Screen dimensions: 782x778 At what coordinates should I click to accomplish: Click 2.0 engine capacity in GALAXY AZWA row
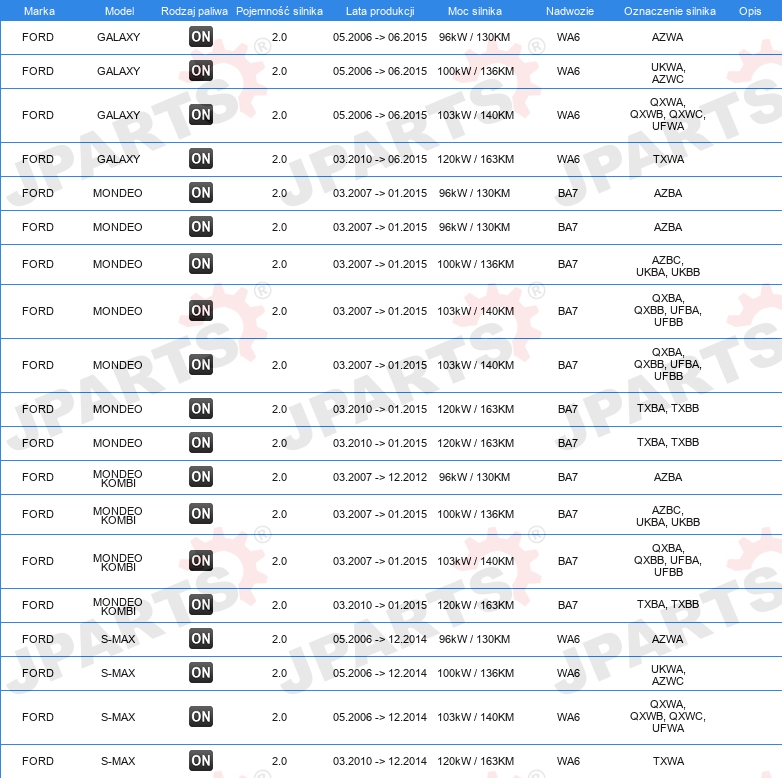tap(279, 37)
